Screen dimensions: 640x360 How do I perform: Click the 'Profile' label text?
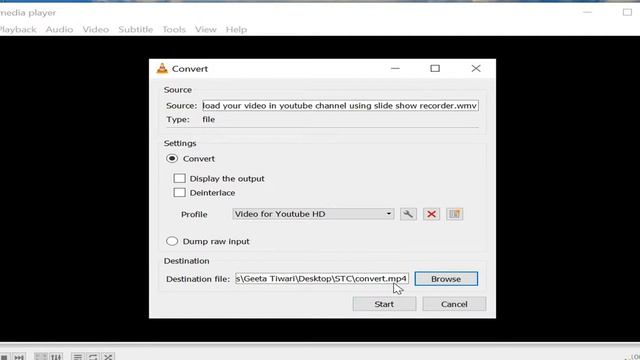[x=194, y=214]
